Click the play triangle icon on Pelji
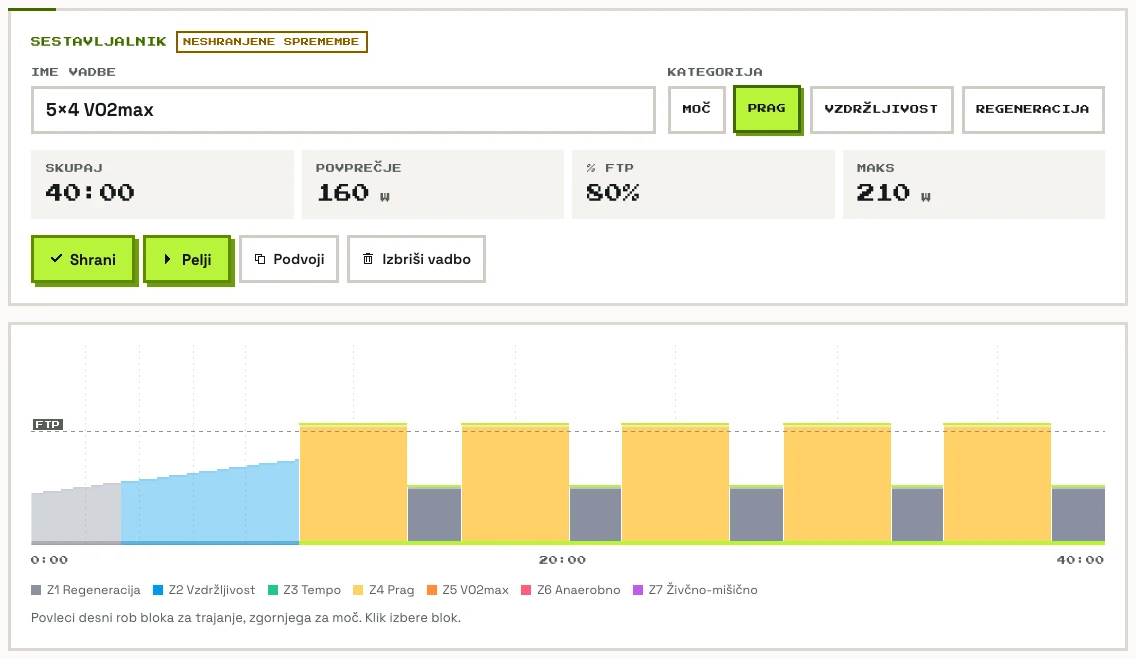 [167, 259]
